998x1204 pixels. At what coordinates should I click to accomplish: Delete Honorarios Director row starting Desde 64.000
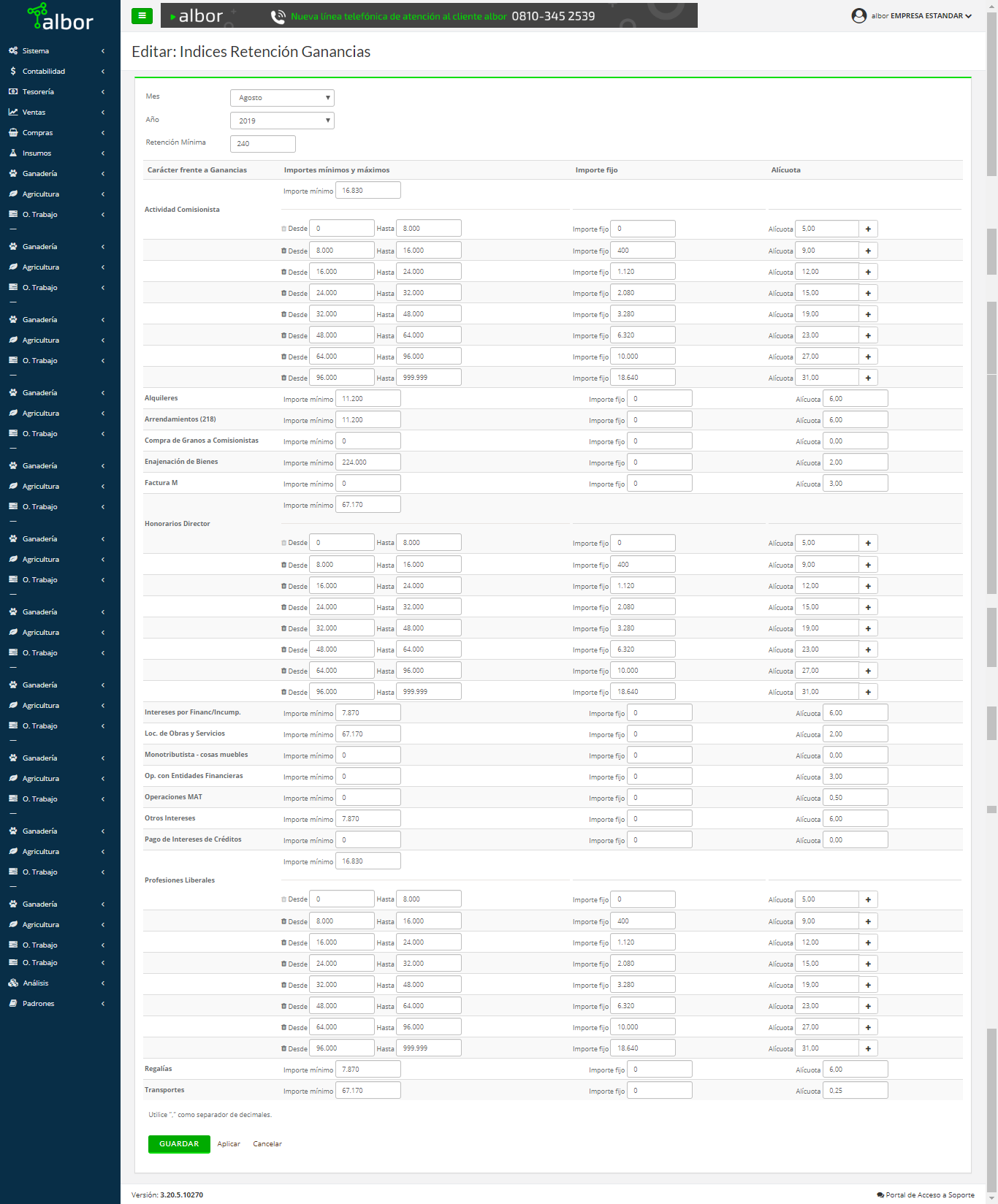pos(283,671)
